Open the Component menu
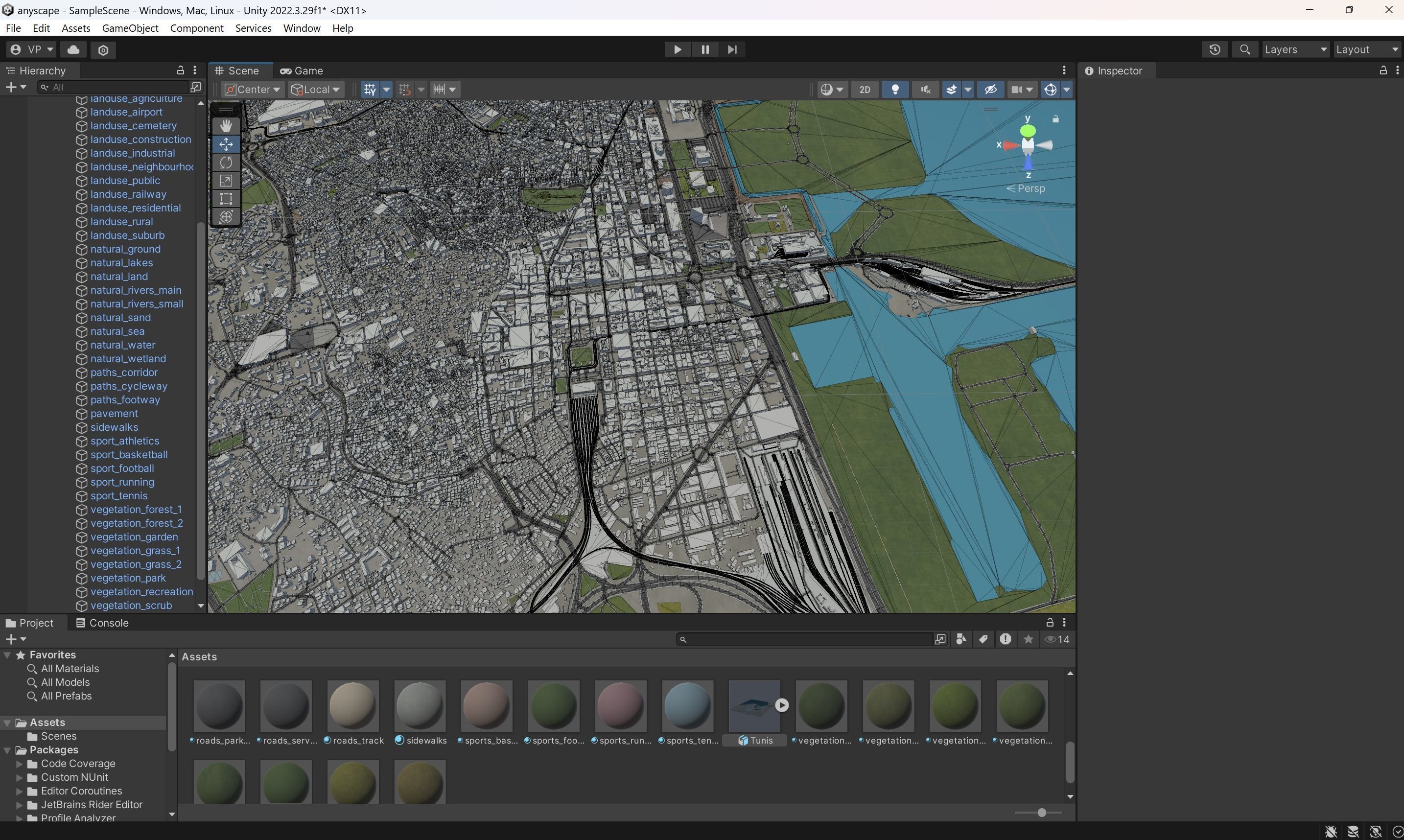Viewport: 1404px width, 840px height. pyautogui.click(x=196, y=28)
